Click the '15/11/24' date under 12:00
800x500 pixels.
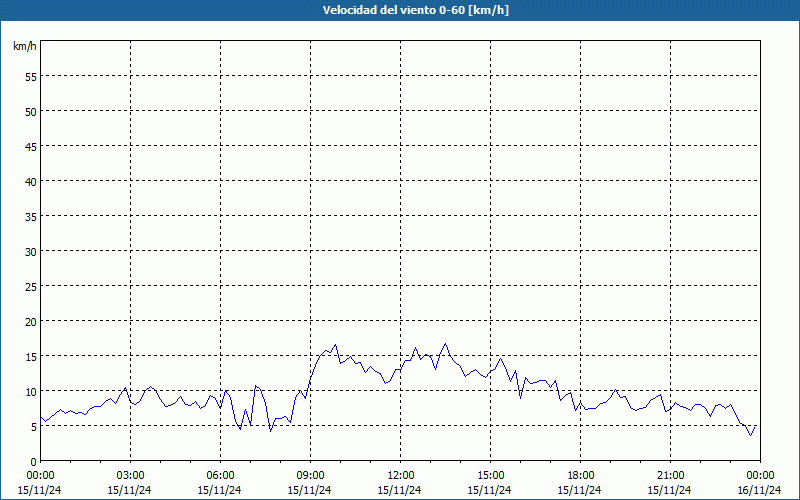(399, 490)
